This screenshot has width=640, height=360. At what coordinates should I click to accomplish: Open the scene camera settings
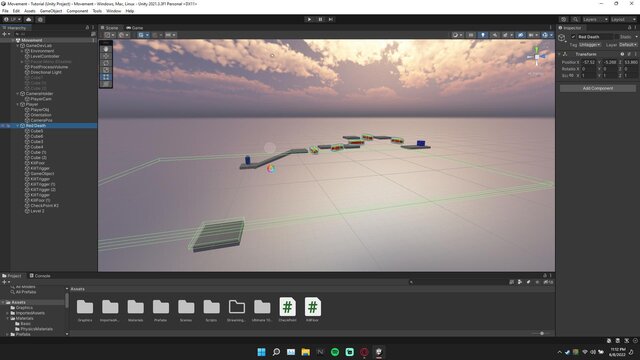pos(532,35)
